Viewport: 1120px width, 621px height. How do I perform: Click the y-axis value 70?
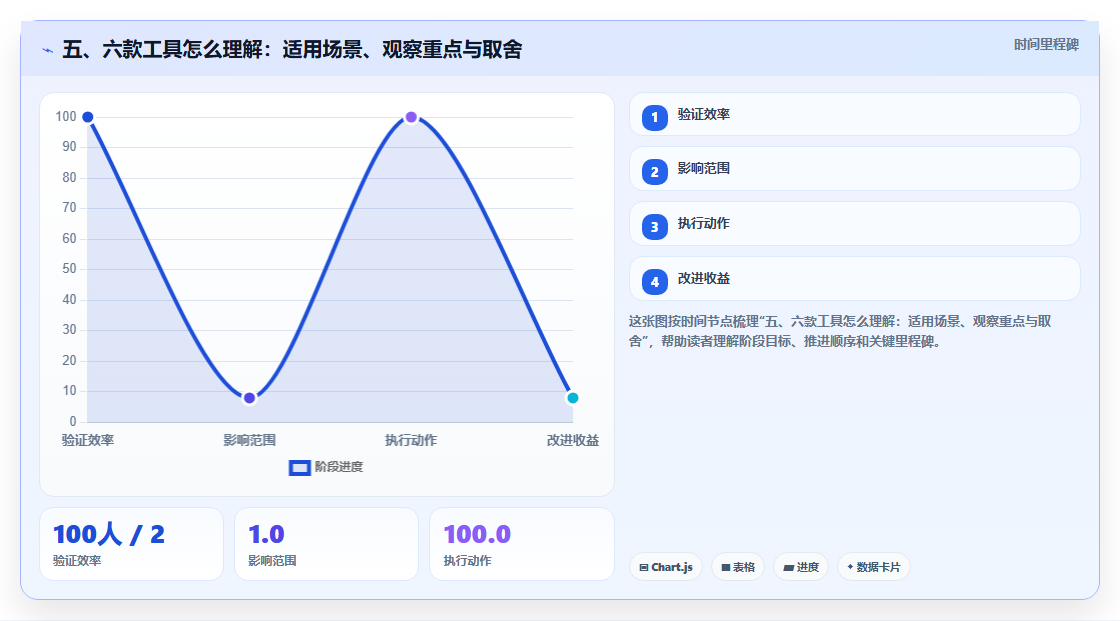(69, 207)
